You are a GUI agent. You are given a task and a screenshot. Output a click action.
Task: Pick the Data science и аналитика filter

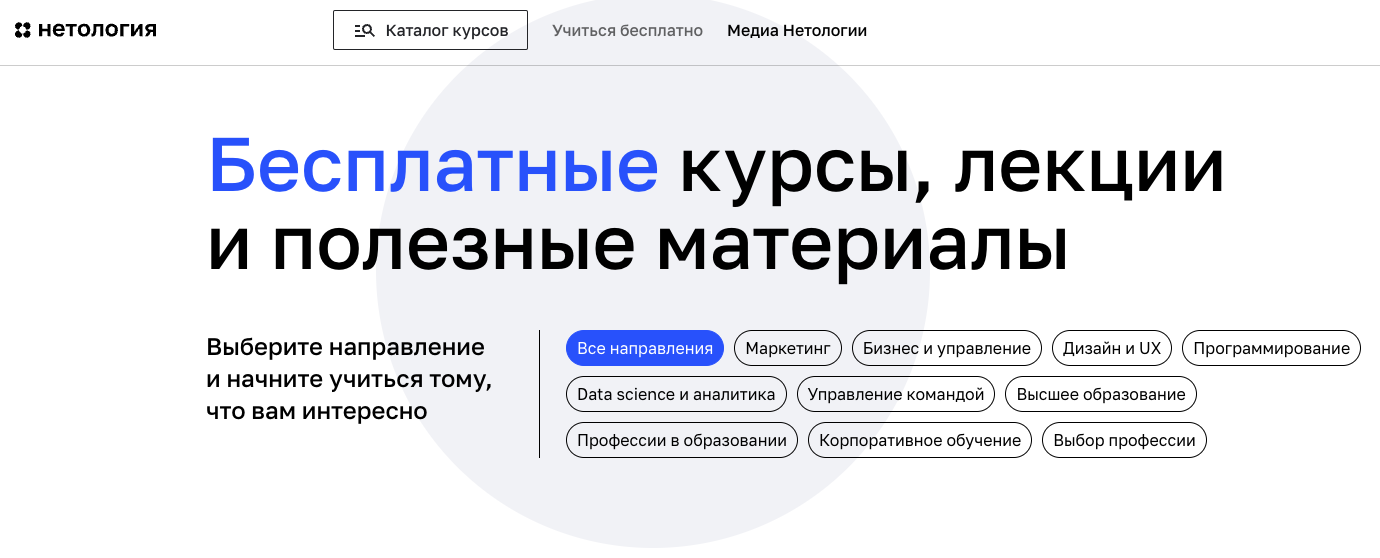676,394
